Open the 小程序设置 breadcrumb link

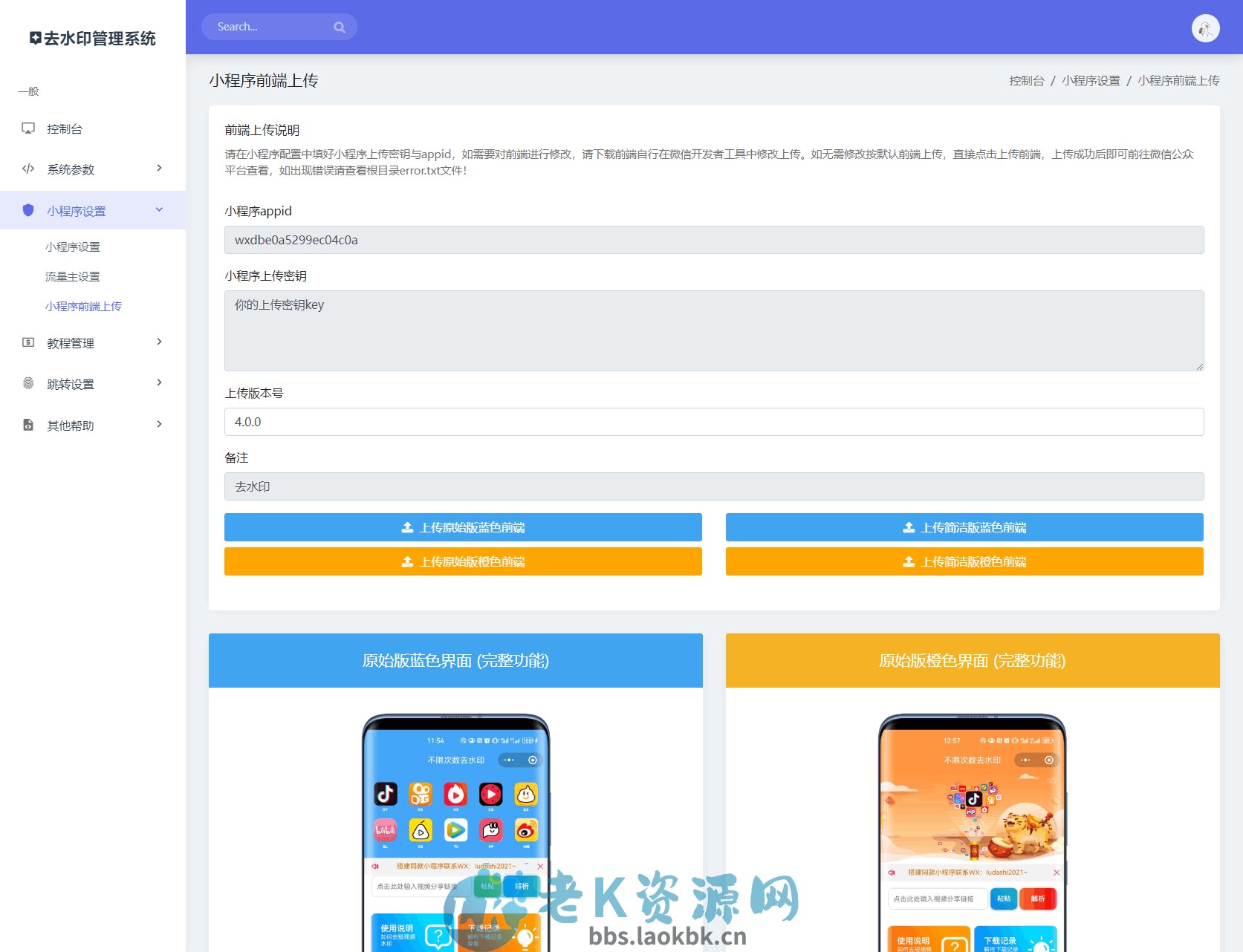tap(1091, 80)
